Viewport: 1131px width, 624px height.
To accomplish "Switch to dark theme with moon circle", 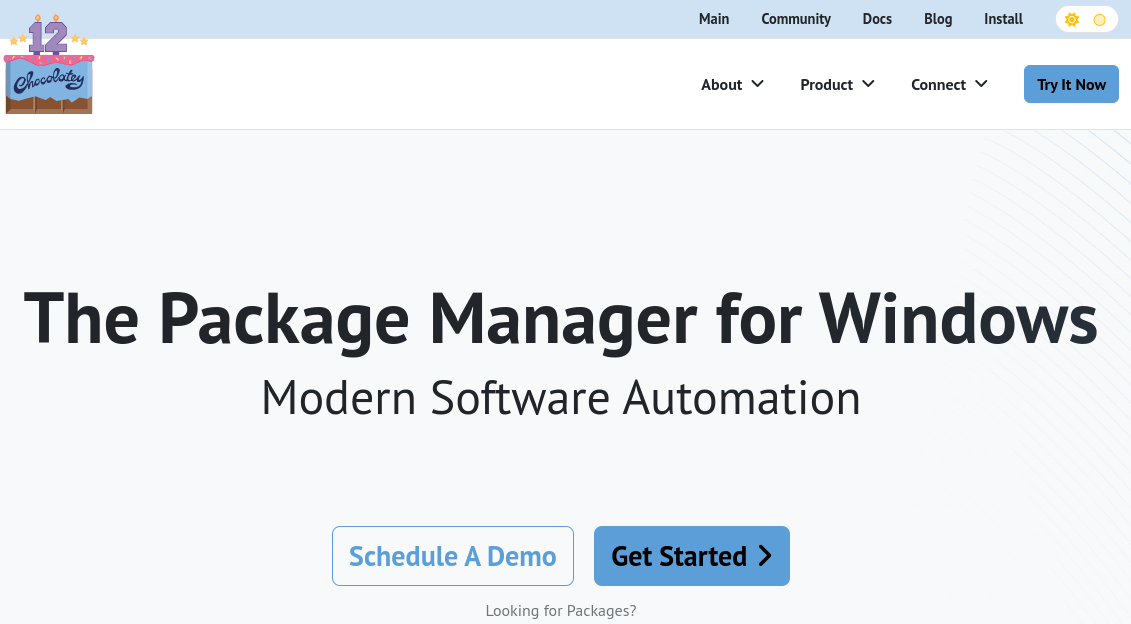I will 1099,19.
